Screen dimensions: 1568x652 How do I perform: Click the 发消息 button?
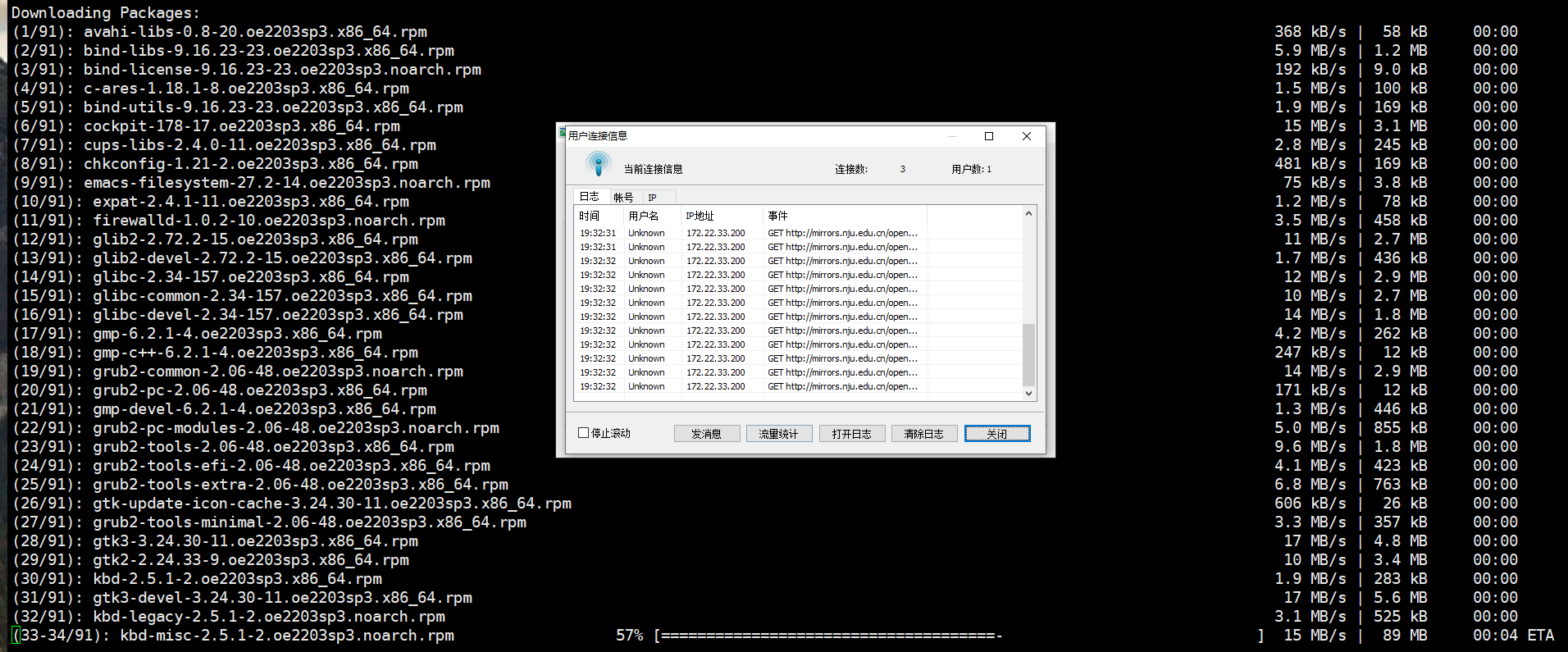(x=707, y=434)
